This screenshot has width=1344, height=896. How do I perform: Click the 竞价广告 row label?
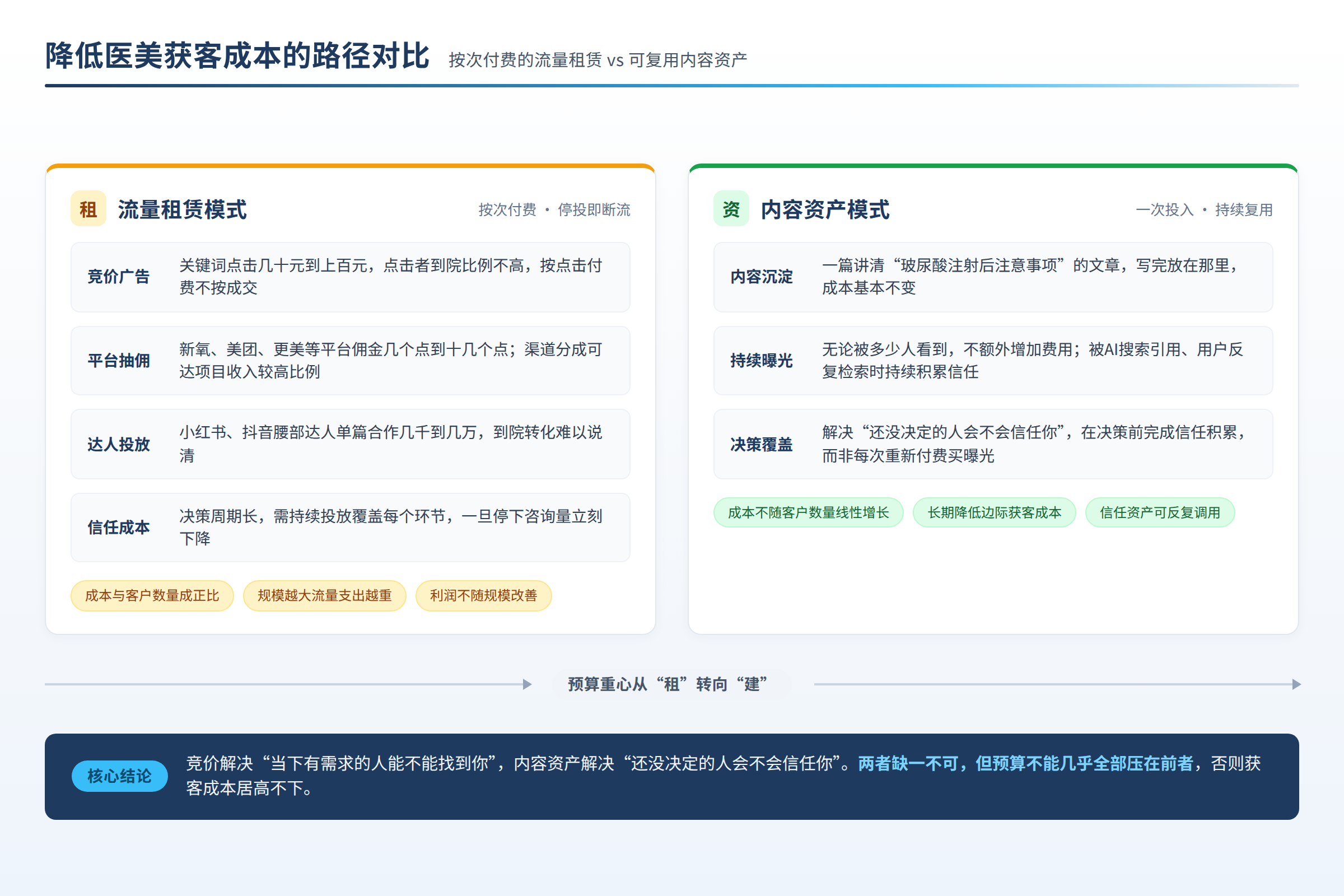pos(118,277)
